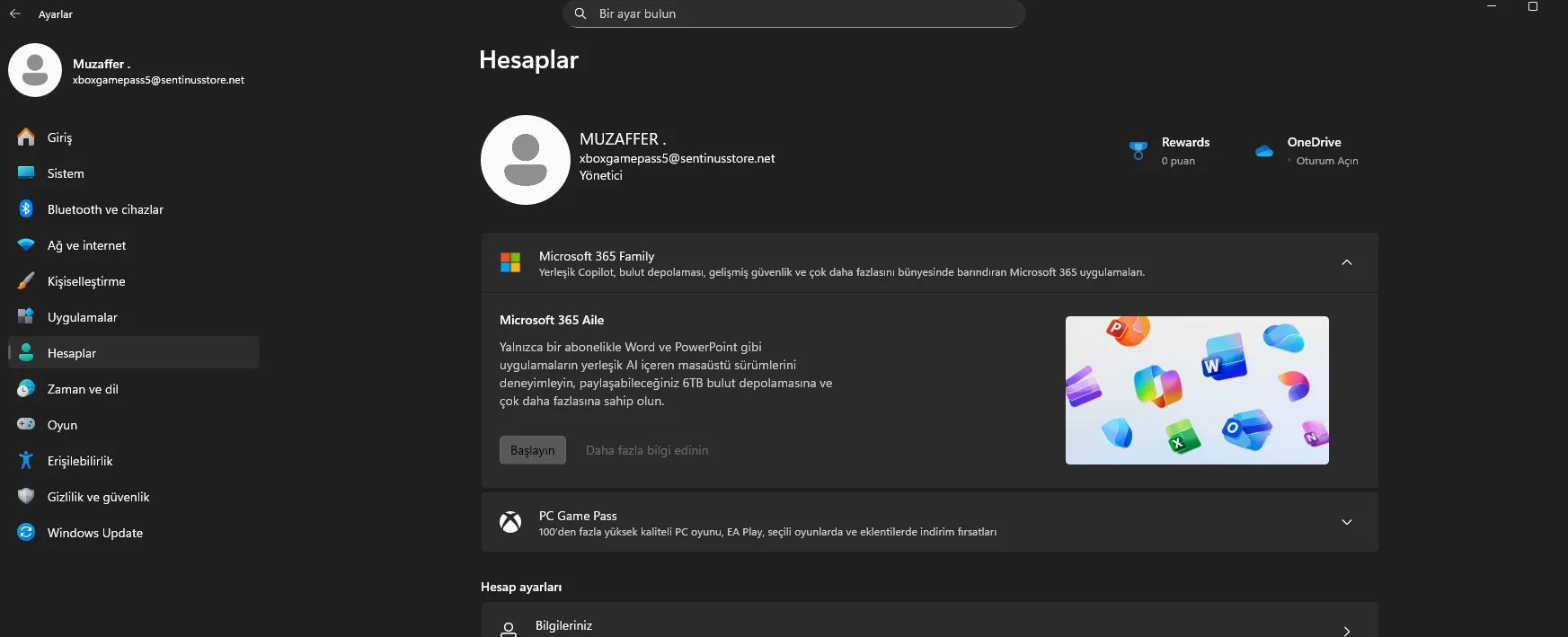Click the Gizlilik ve güvenlik shield icon
This screenshot has width=1568, height=637.
pos(26,496)
